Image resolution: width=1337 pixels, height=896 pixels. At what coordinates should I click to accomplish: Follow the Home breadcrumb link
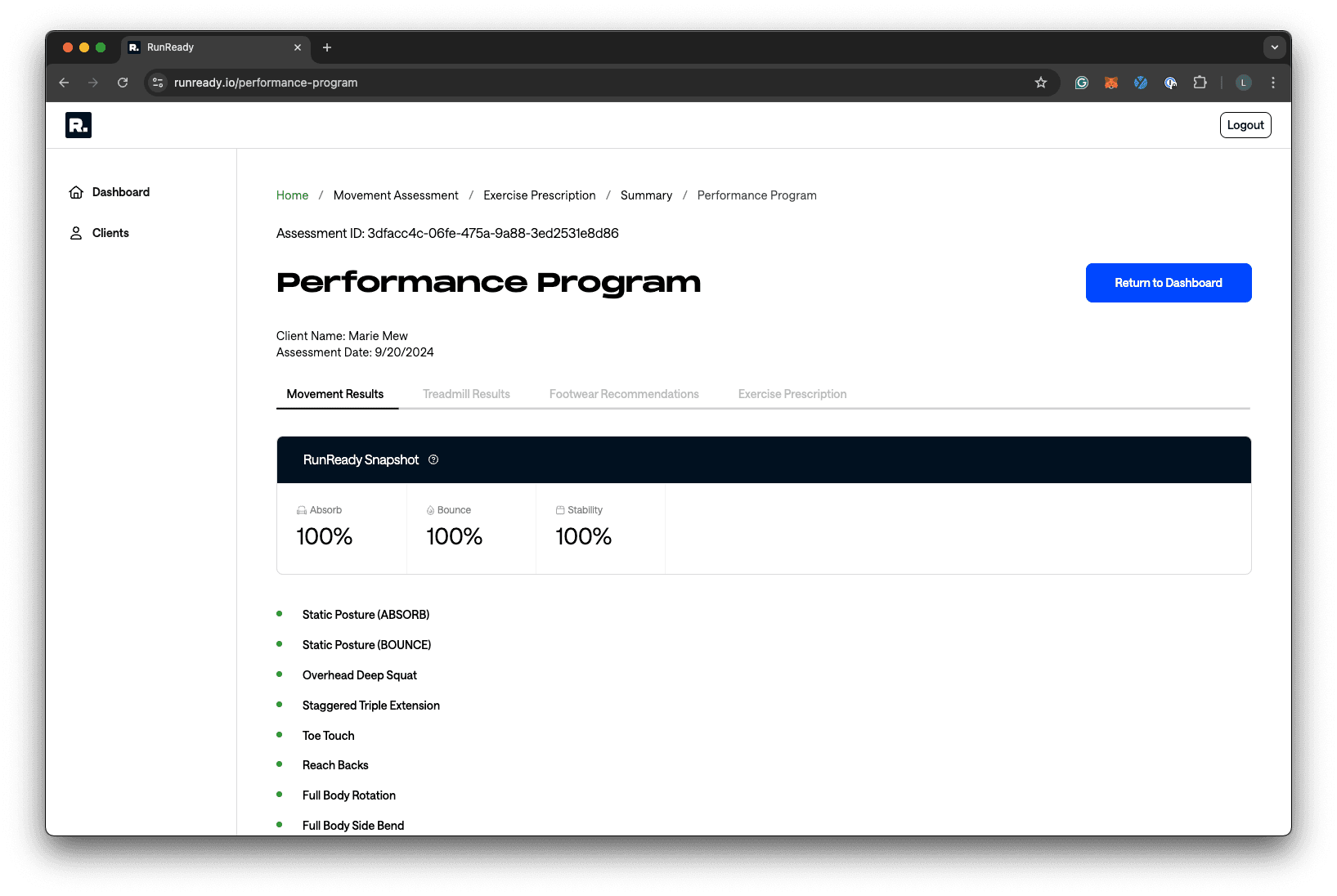coord(292,195)
